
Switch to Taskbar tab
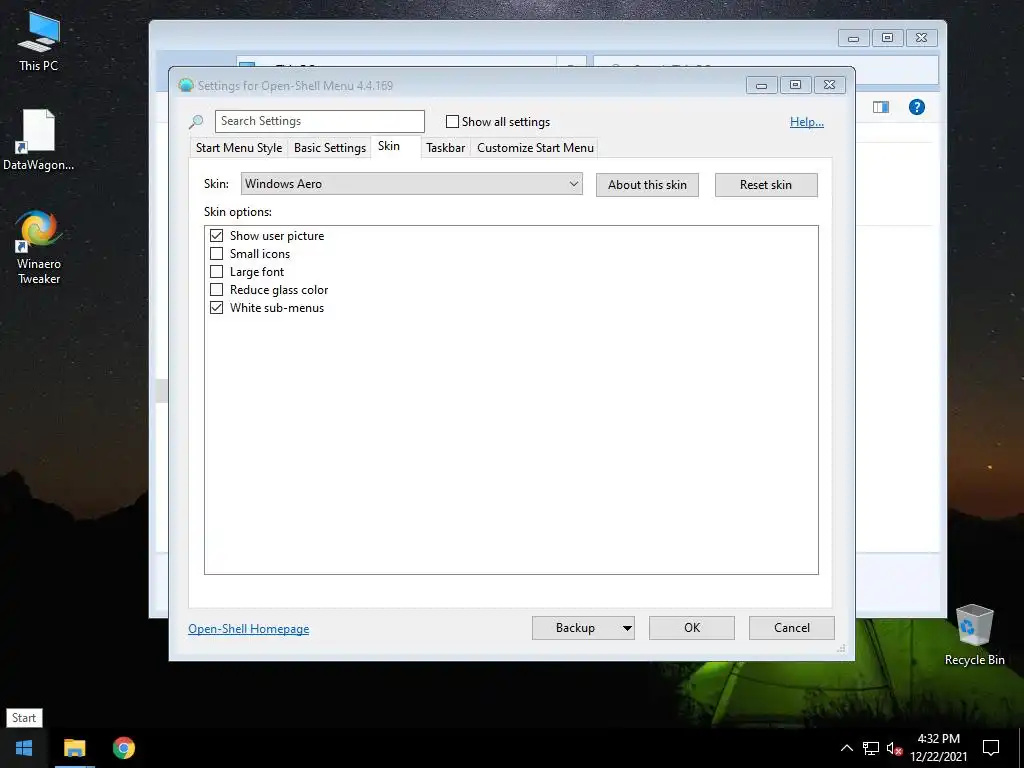(445, 148)
